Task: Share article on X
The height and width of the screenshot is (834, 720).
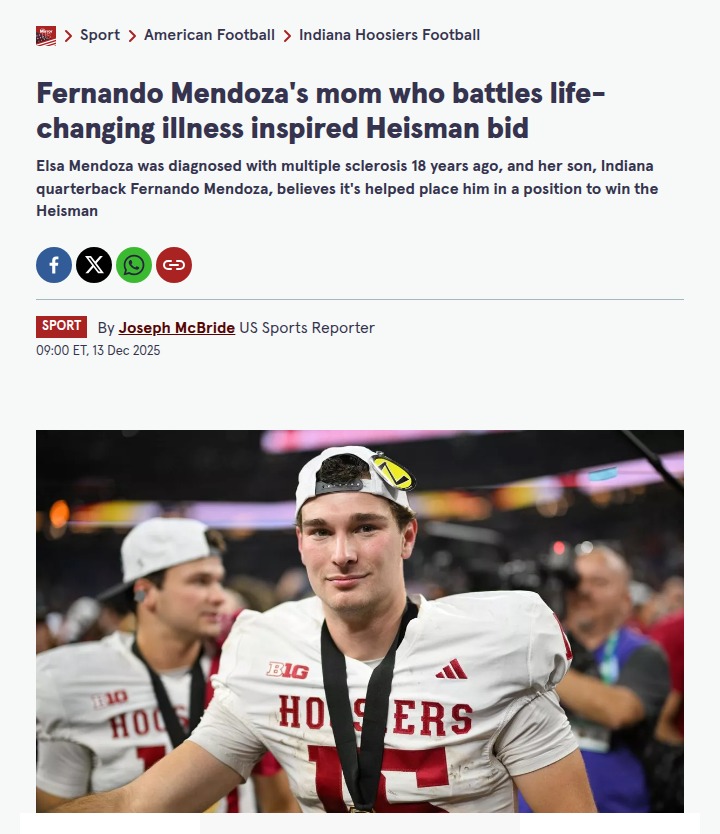Action: [x=94, y=265]
